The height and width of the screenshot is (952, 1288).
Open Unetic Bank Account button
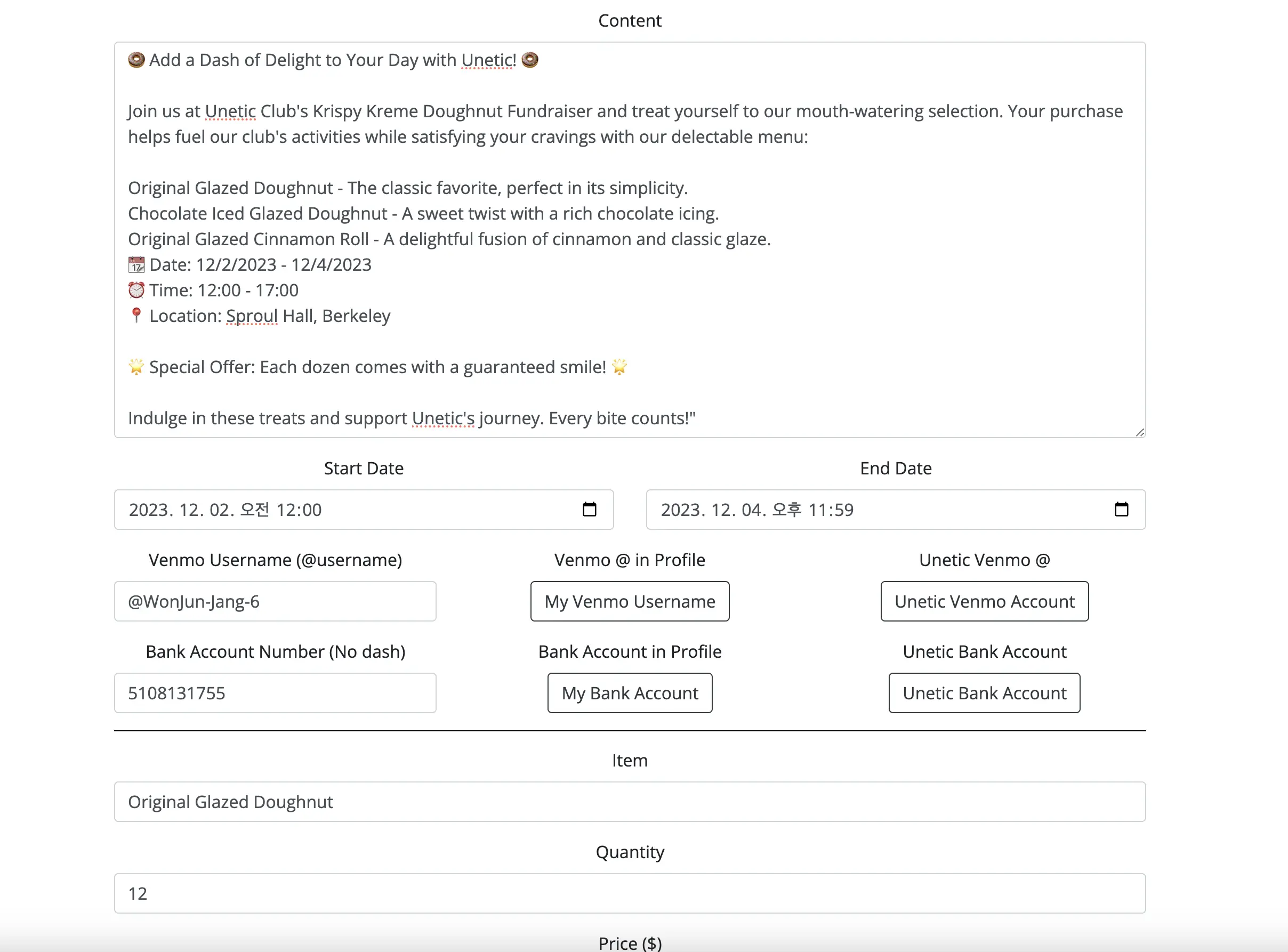click(984, 692)
